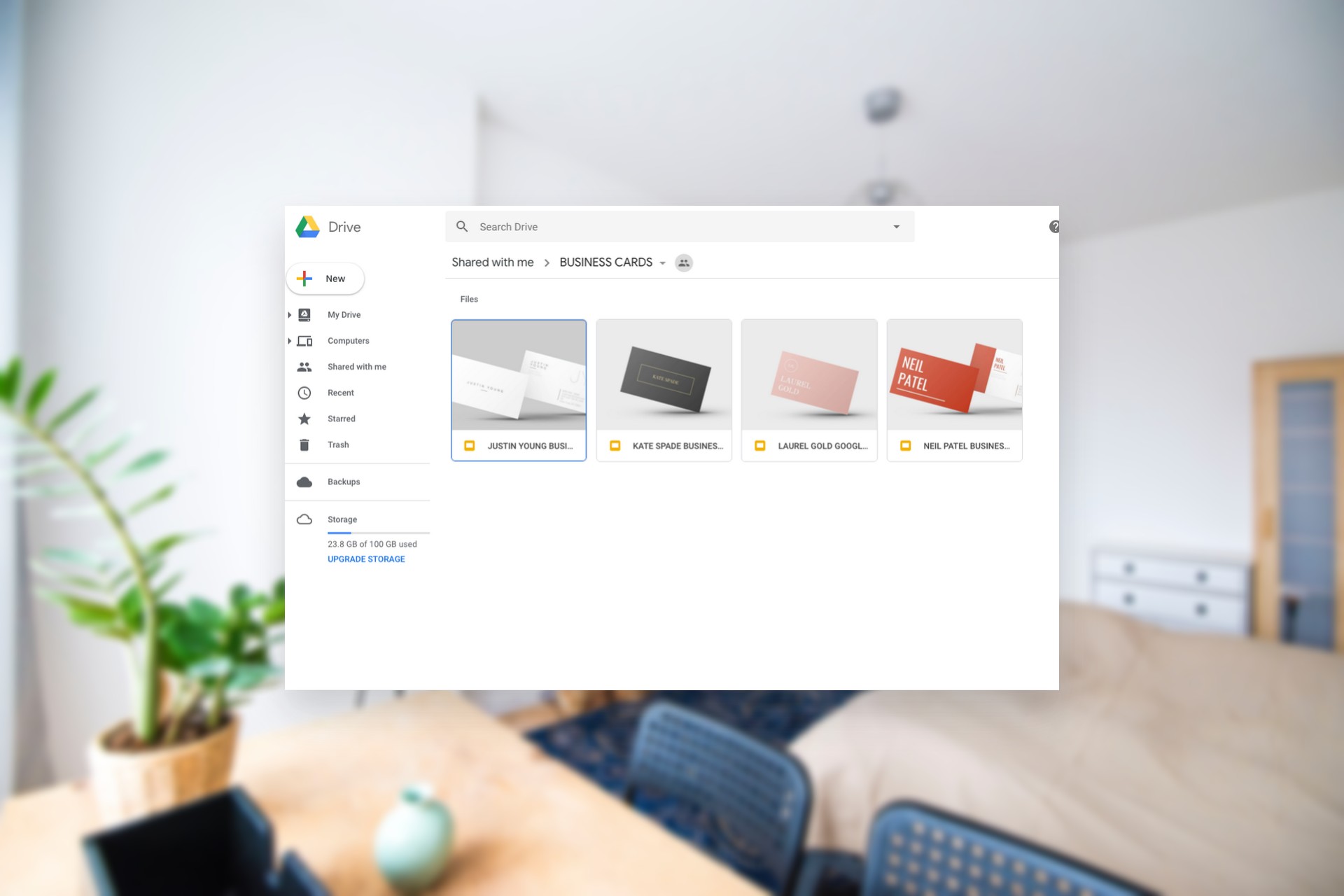The height and width of the screenshot is (896, 1344).
Task: Open Shared with me section
Action: pyautogui.click(x=355, y=366)
